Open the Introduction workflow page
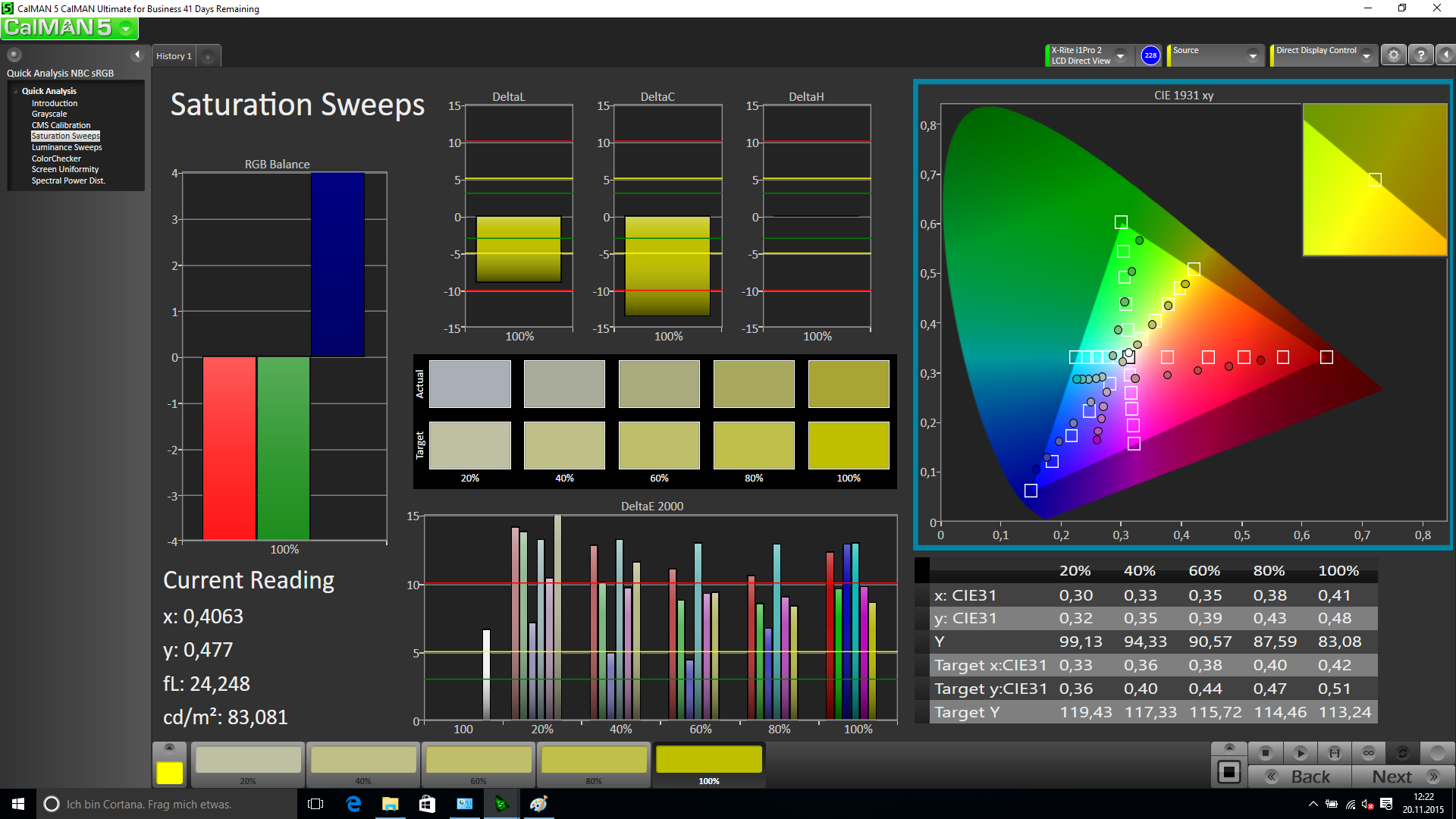This screenshot has width=1456, height=819. click(x=55, y=103)
